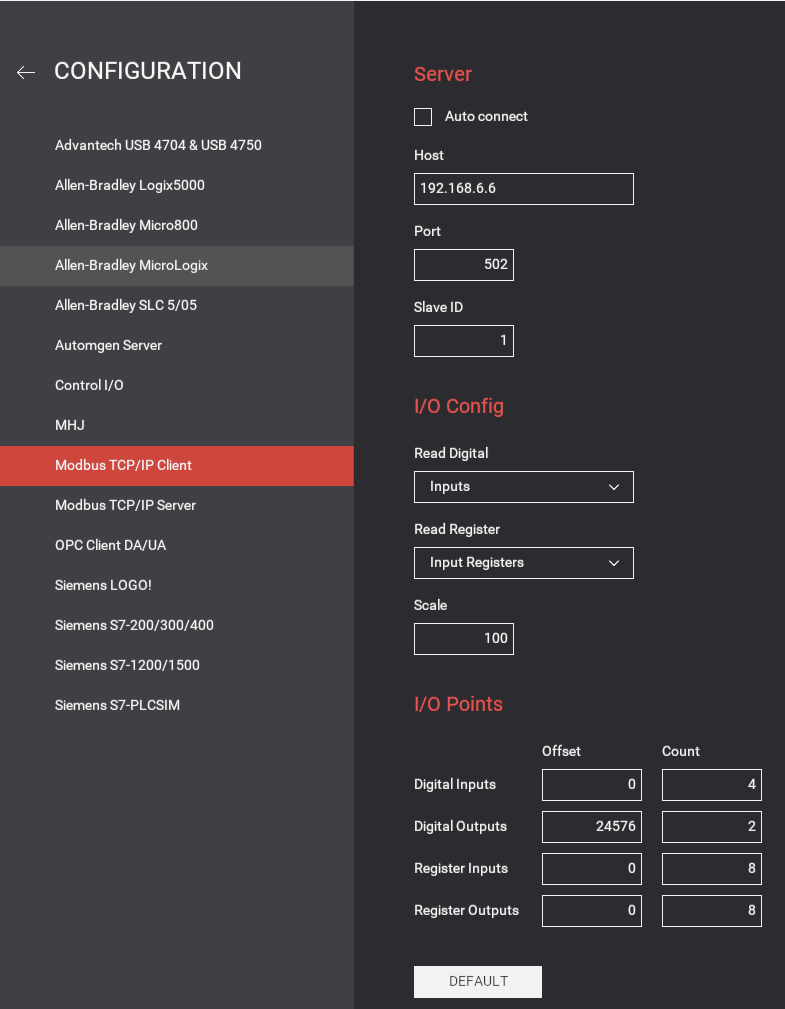
Task: Open the Read Digital dropdown
Action: [523, 487]
